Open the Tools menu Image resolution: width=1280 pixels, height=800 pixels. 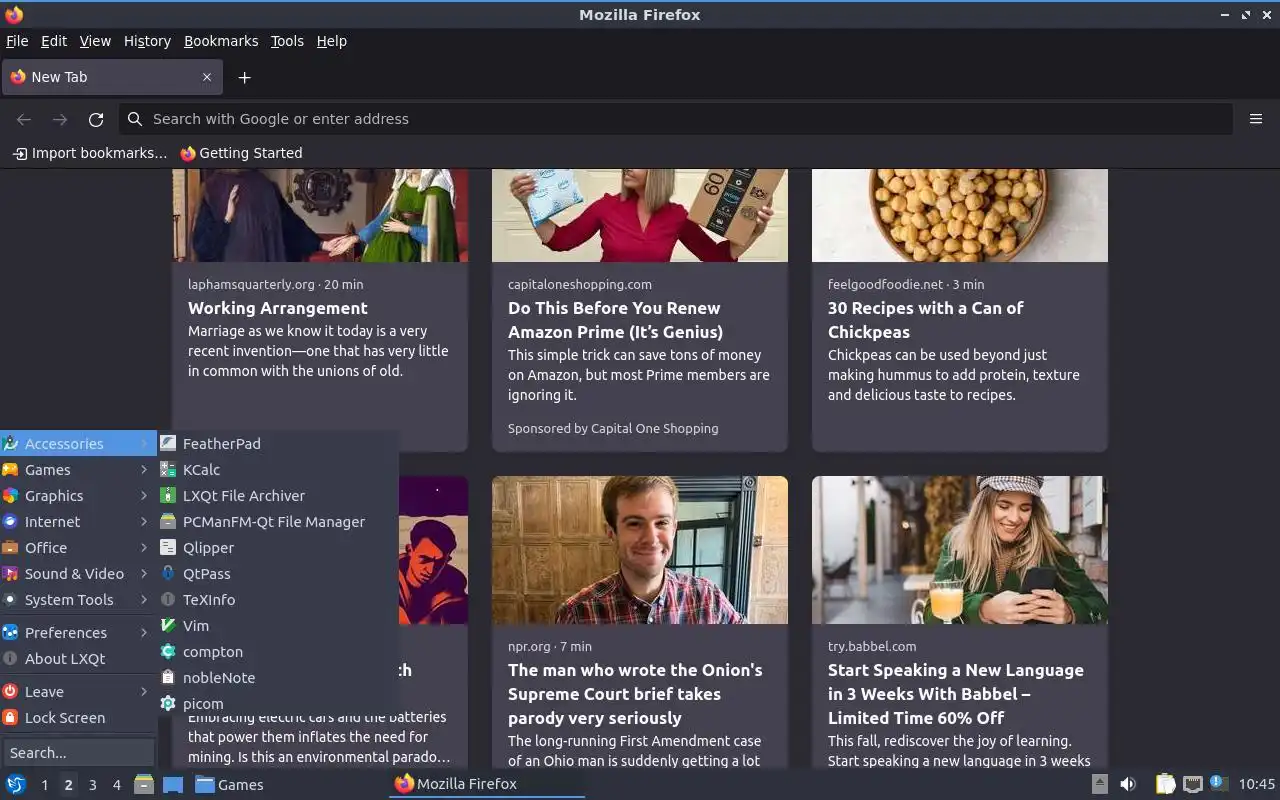(287, 41)
